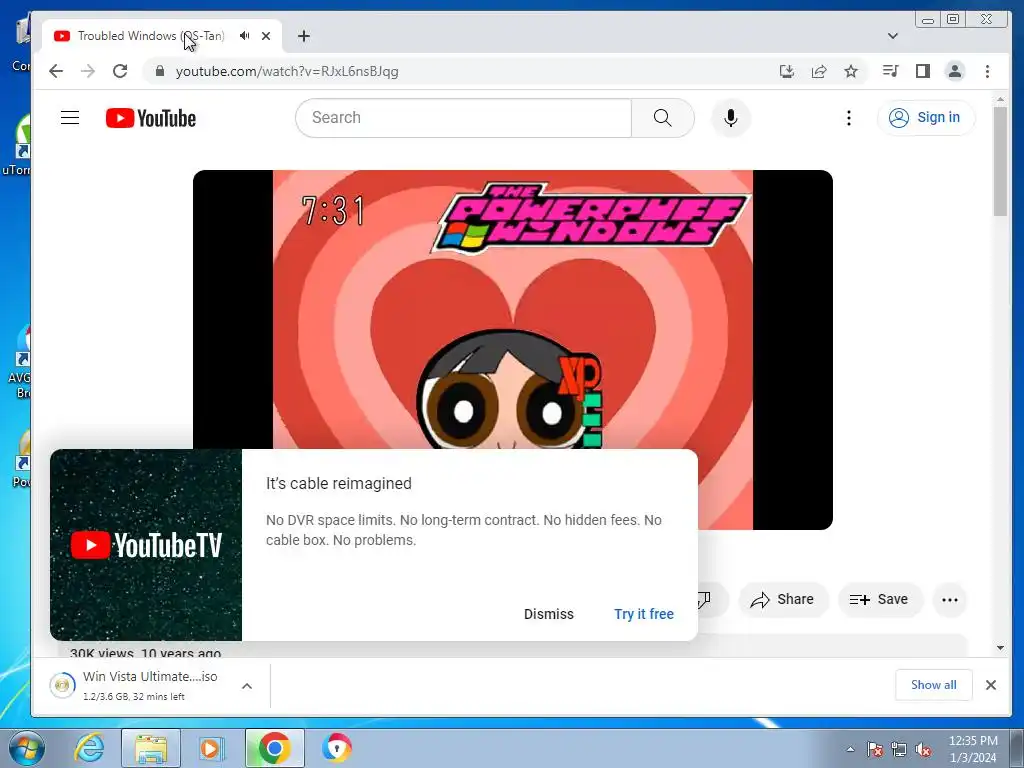Image resolution: width=1024 pixels, height=768 pixels.
Task: Open a new tab with the plus button
Action: [304, 36]
